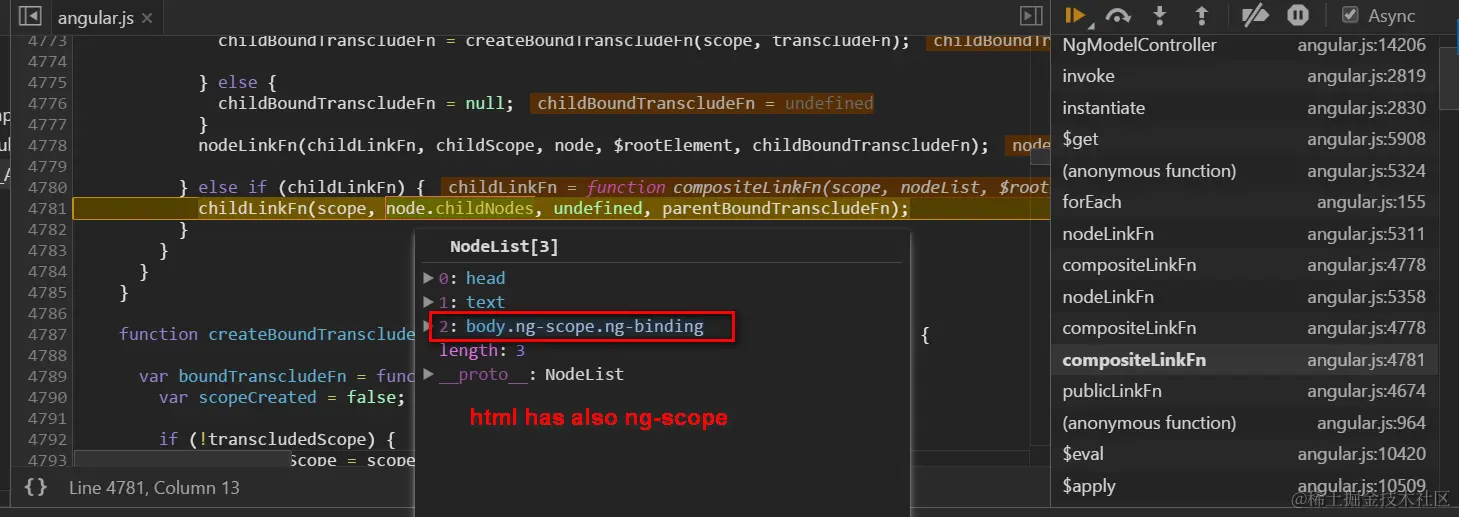This screenshot has height=517, width=1459.
Task: Select $eval call stack frame
Action: point(1244,454)
